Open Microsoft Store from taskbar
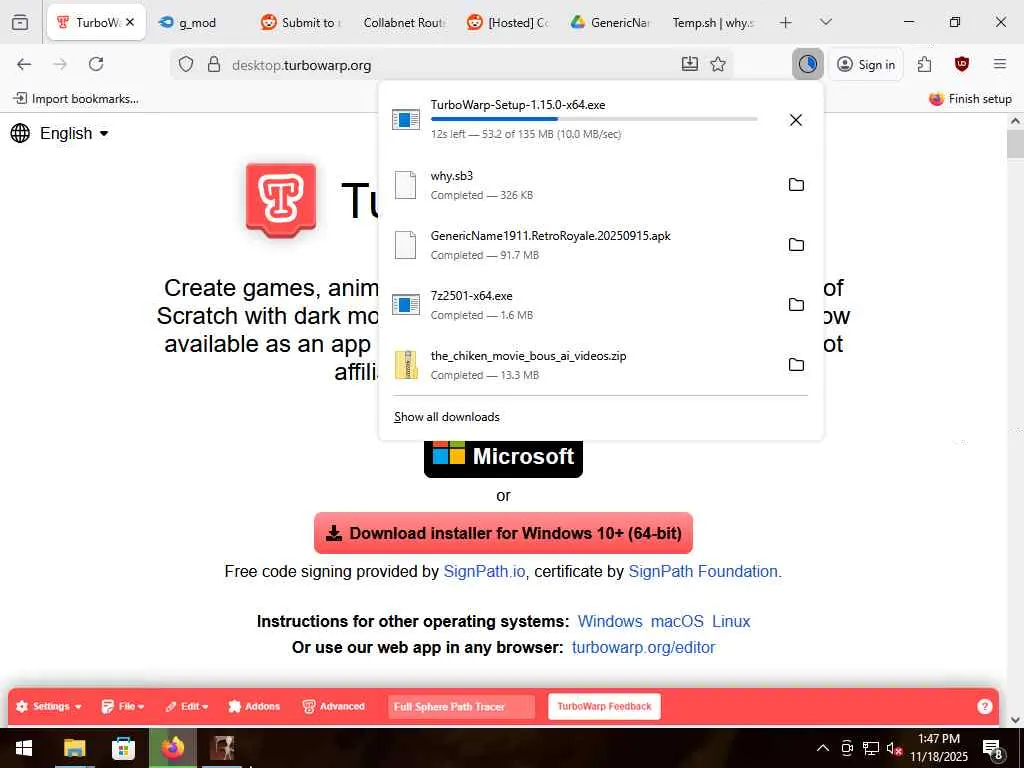 click(x=123, y=748)
